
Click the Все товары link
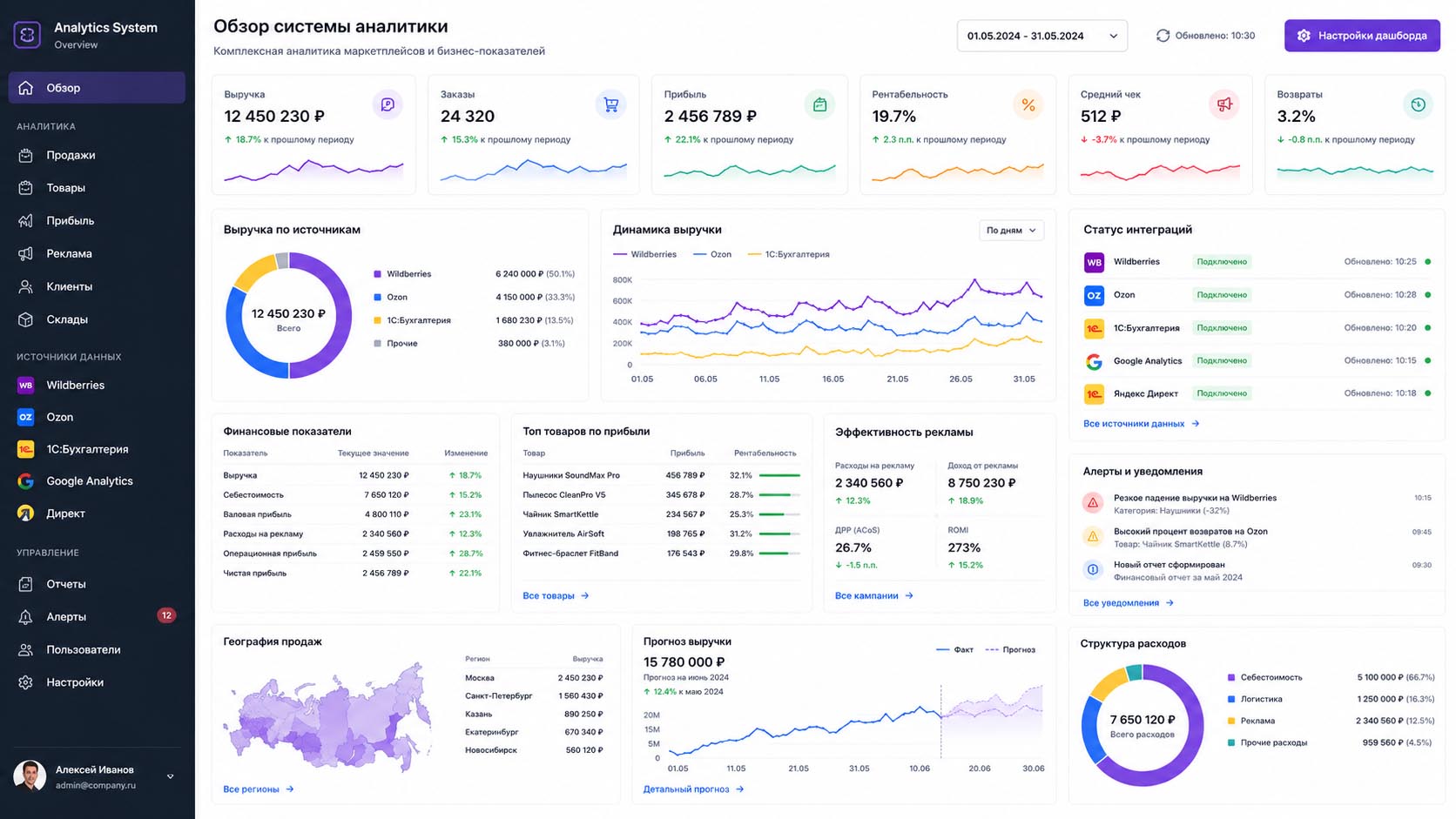point(556,596)
